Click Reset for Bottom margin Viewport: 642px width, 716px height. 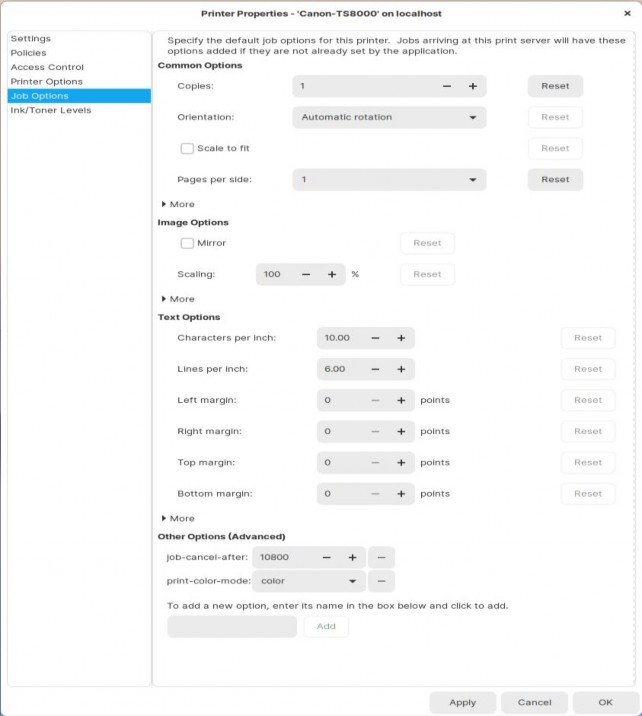[588, 494]
